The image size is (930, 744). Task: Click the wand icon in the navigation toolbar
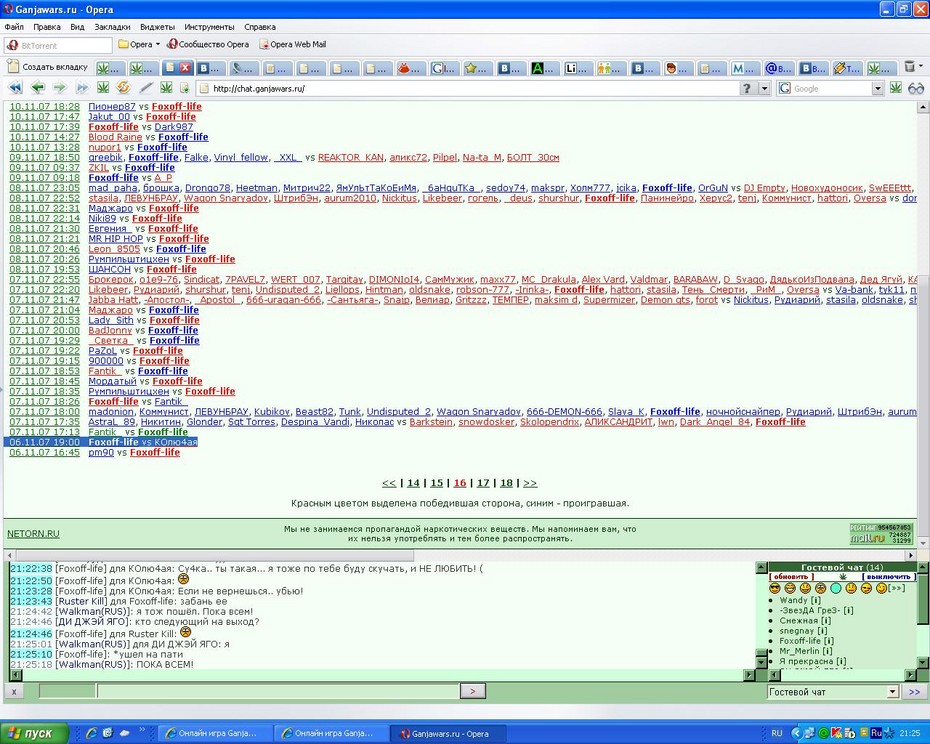(145, 88)
